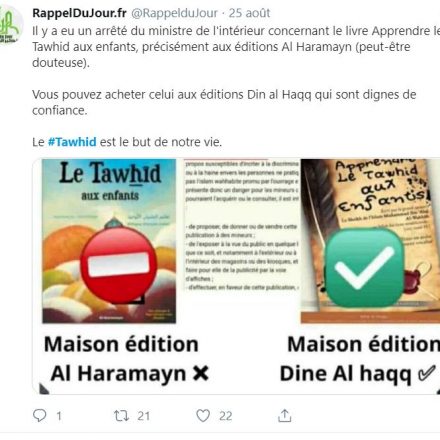Open RappelDuJour profile avatar
440x440 pixels.
10,27
